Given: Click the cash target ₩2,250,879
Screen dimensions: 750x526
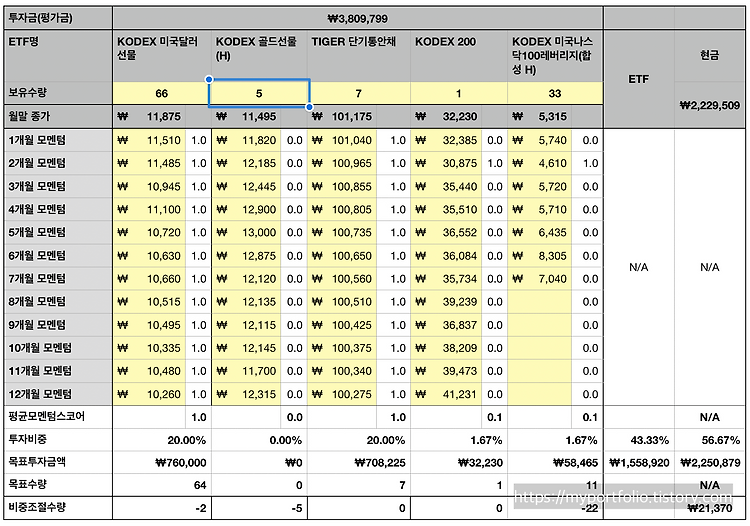Looking at the screenshot, I should point(710,462).
